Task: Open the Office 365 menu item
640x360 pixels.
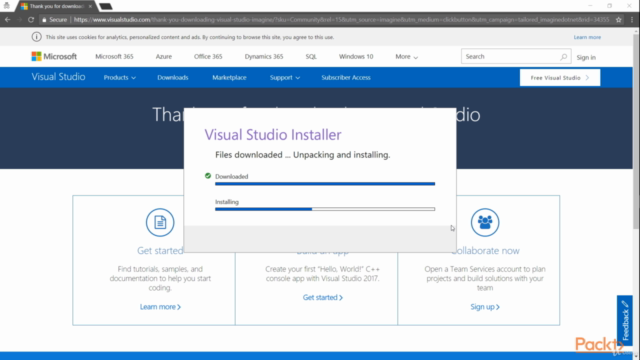Action: pos(208,56)
